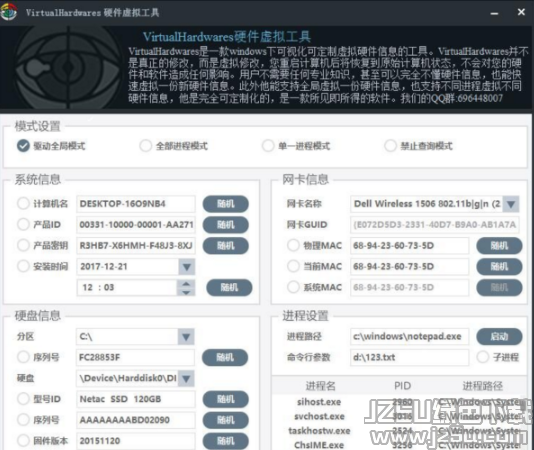Select 全部进程模式 radio option
Image resolution: width=534 pixels, height=450 pixels.
click(x=145, y=146)
